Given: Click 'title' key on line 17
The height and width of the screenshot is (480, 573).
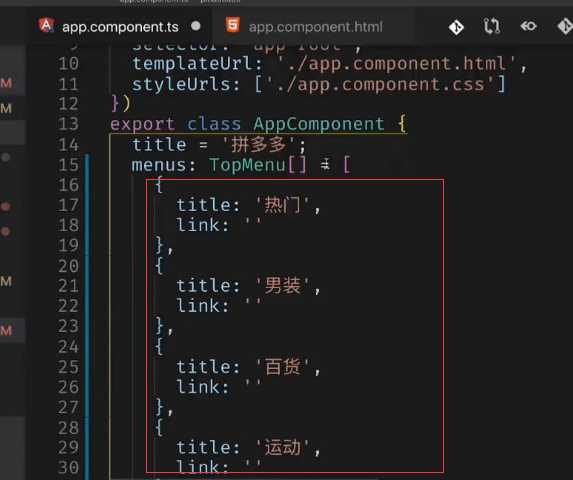Looking at the screenshot, I should [203, 205].
